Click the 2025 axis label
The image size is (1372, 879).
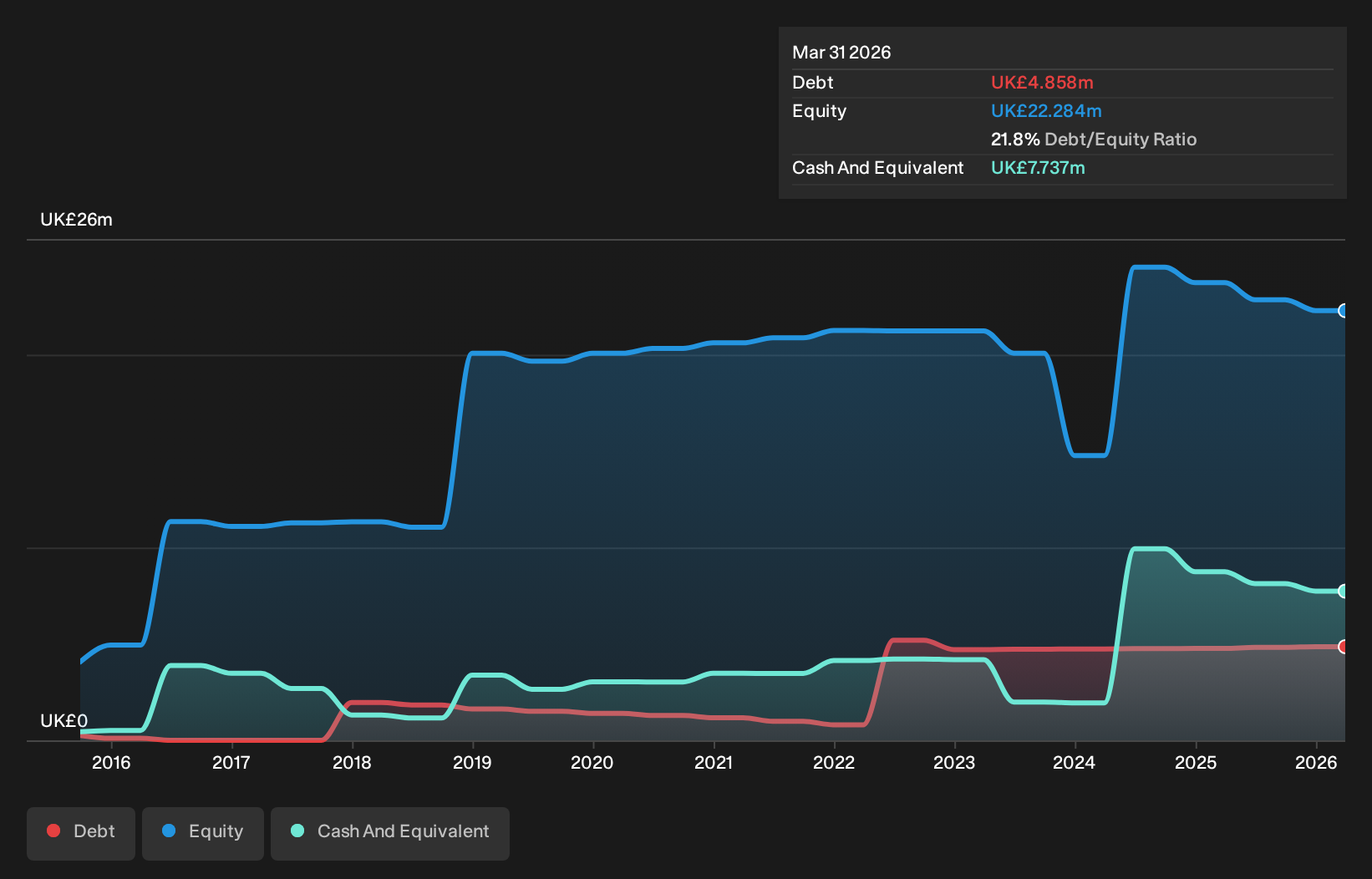[x=1196, y=762]
